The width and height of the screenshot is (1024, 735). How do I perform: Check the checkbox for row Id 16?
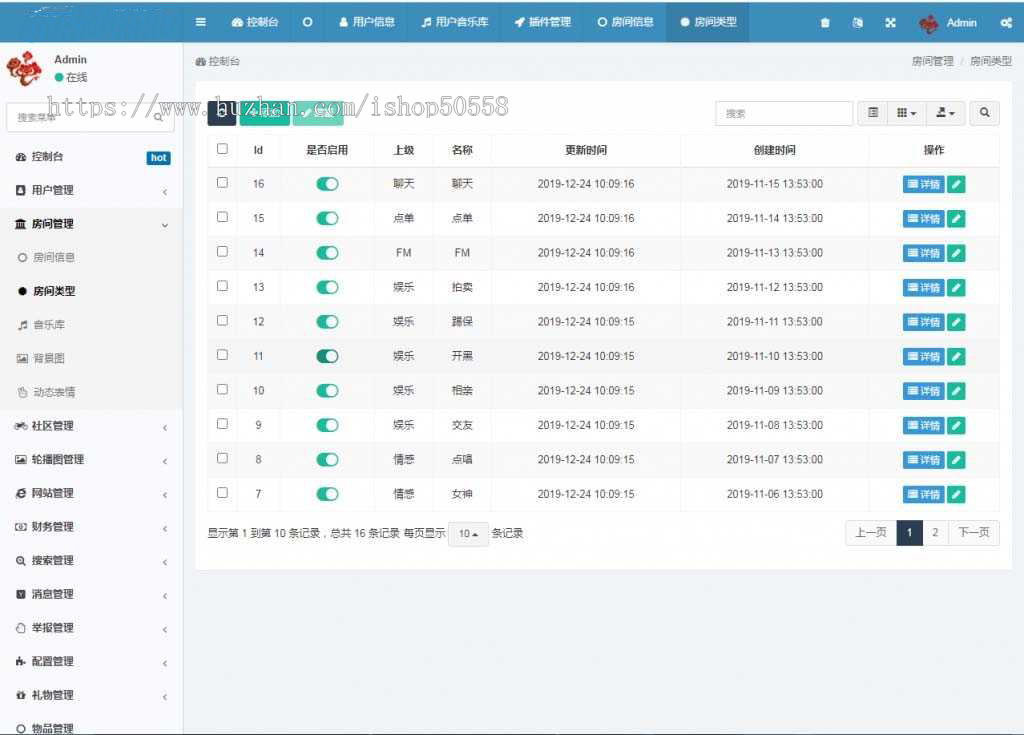click(222, 182)
